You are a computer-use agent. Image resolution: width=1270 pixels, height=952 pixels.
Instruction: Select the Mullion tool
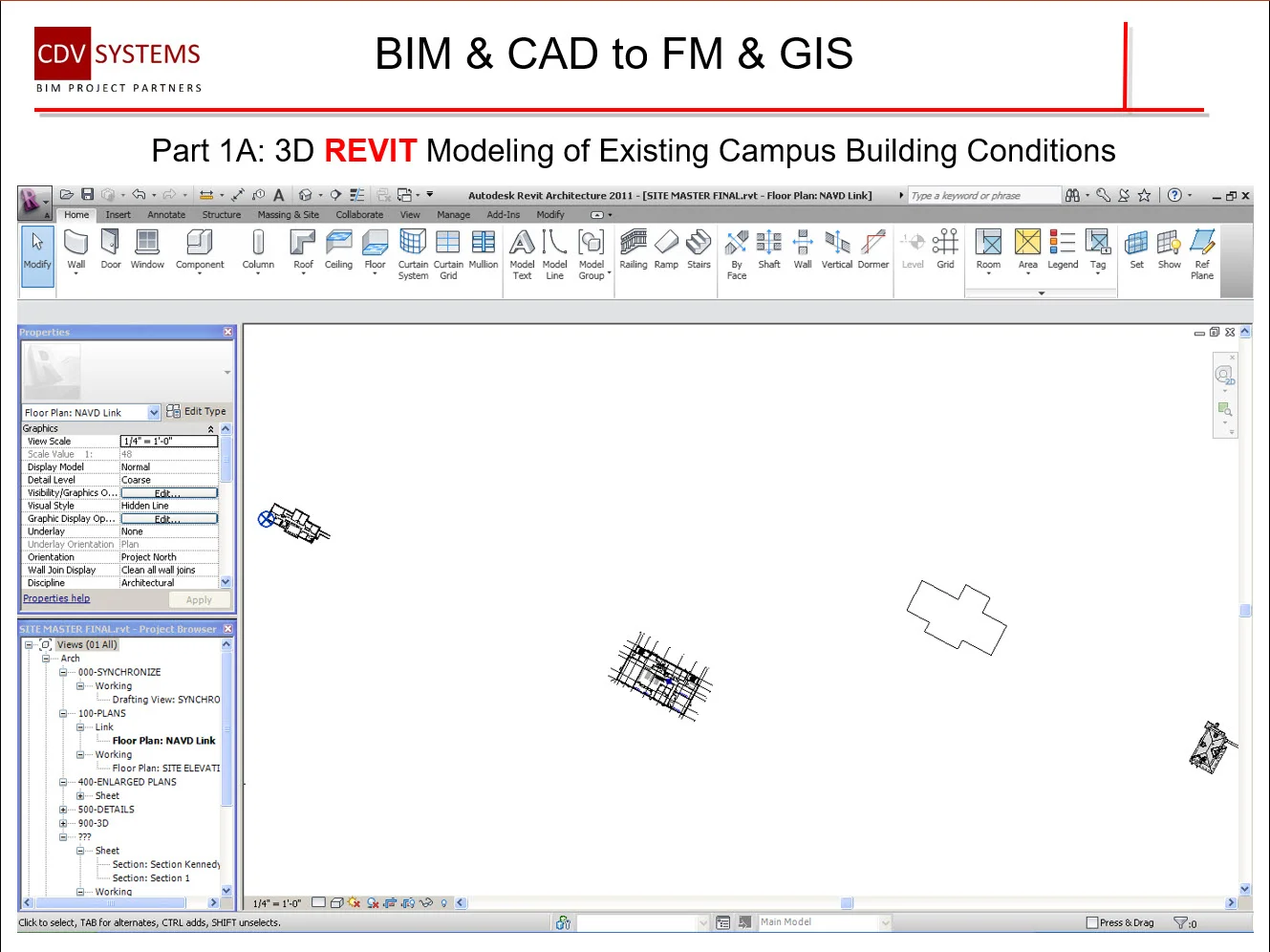coord(483,249)
